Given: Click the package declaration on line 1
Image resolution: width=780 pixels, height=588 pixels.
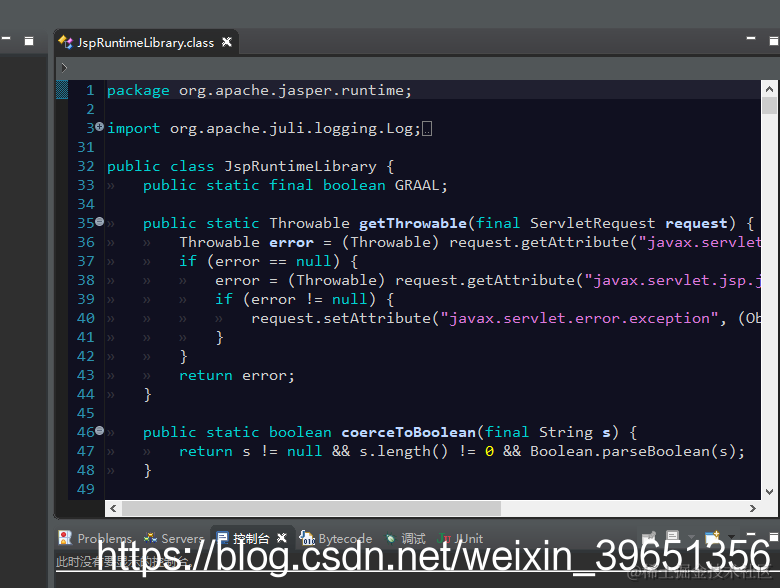Looking at the screenshot, I should [259, 90].
